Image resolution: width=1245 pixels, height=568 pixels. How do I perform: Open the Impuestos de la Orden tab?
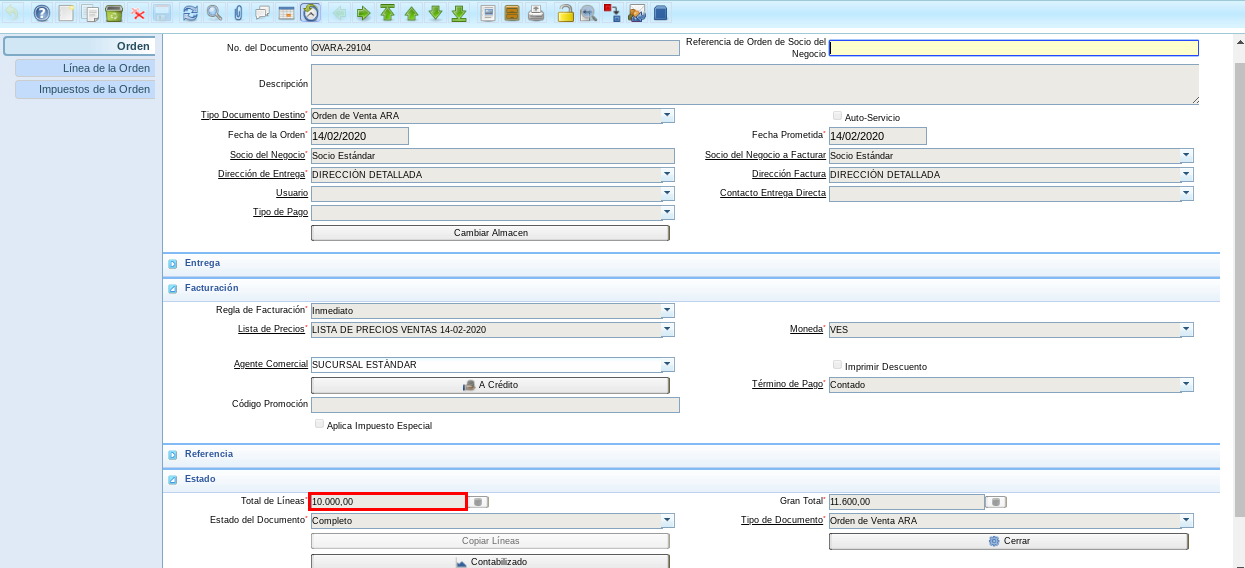(x=85, y=89)
